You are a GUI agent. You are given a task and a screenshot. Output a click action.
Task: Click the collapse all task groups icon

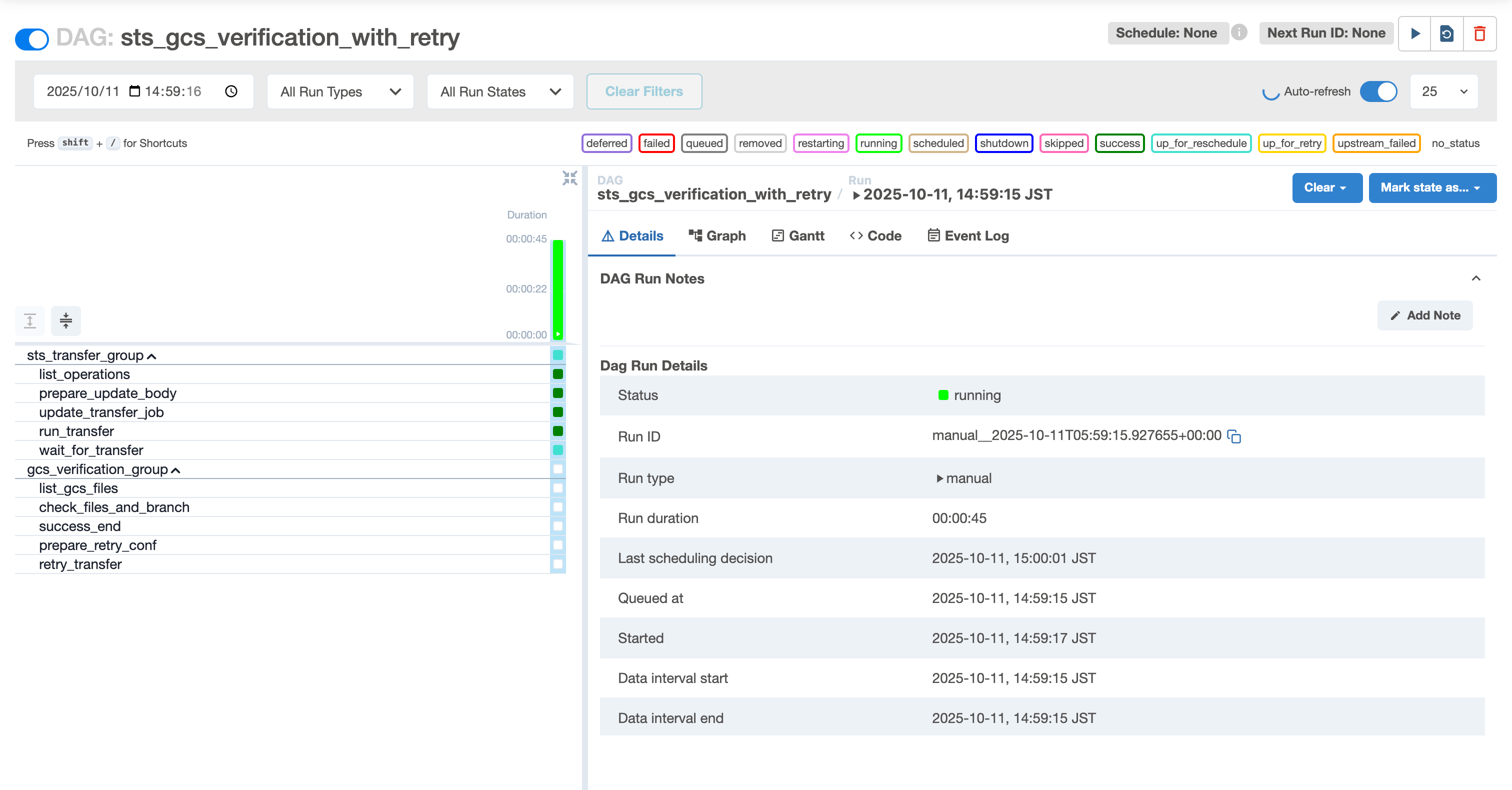coord(65,320)
